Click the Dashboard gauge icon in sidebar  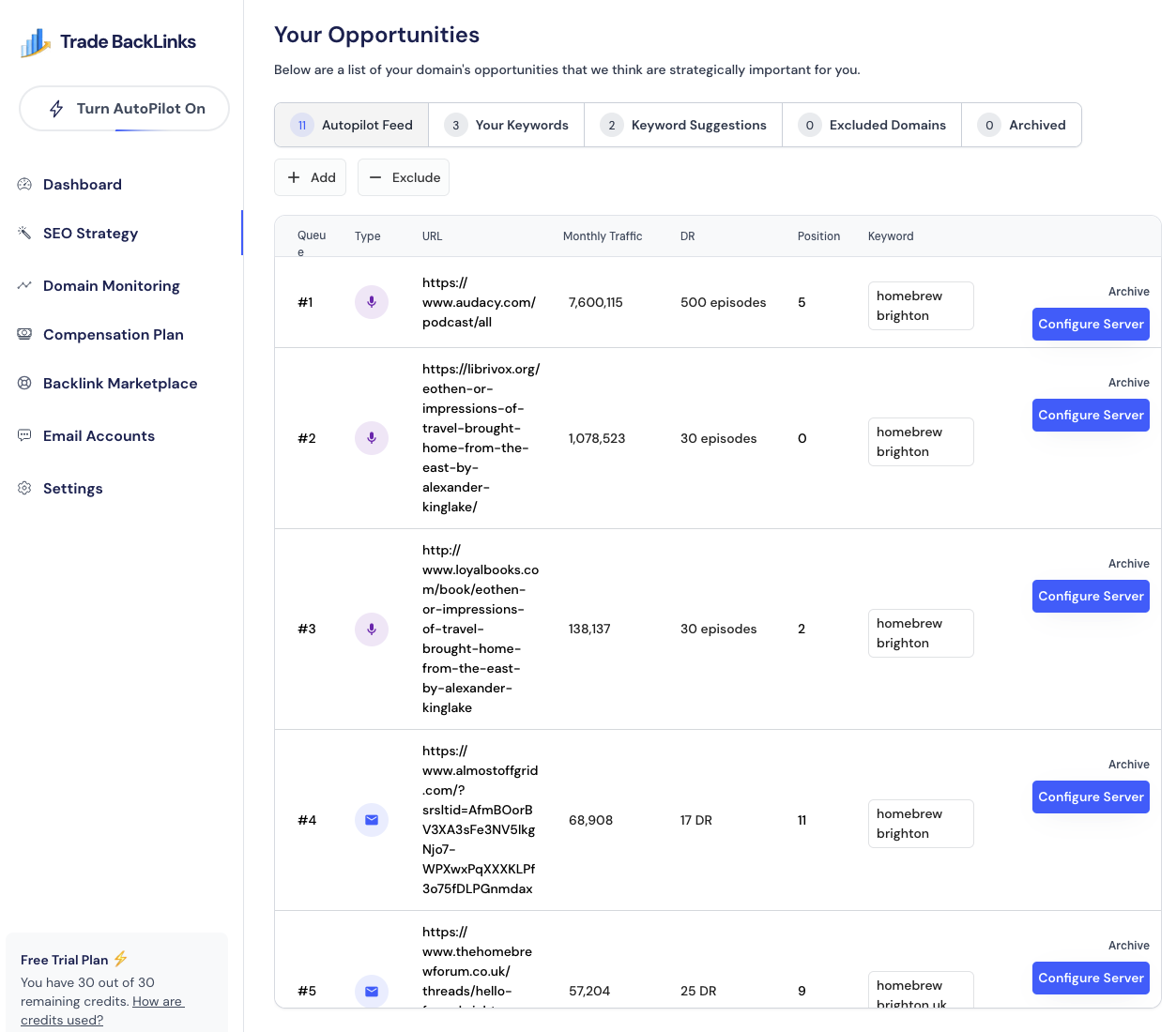24,185
